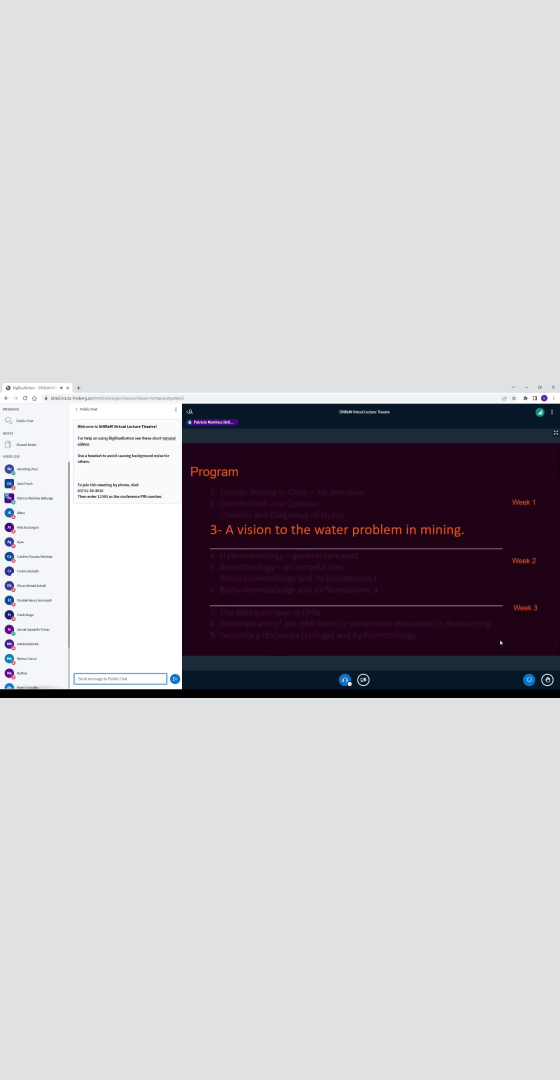Click '3- A vision to the water problem in mining.'
560x1080 pixels.
click(337, 530)
